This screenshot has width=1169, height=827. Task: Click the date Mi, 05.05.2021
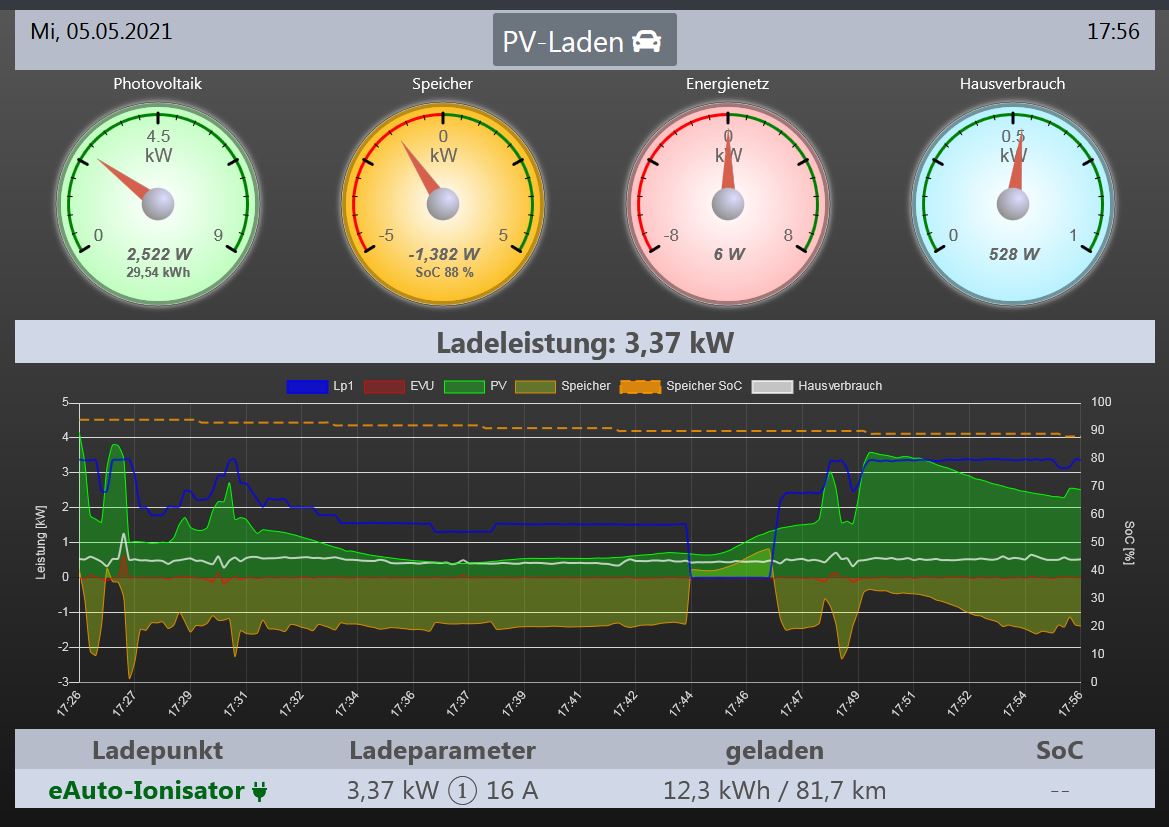click(101, 32)
